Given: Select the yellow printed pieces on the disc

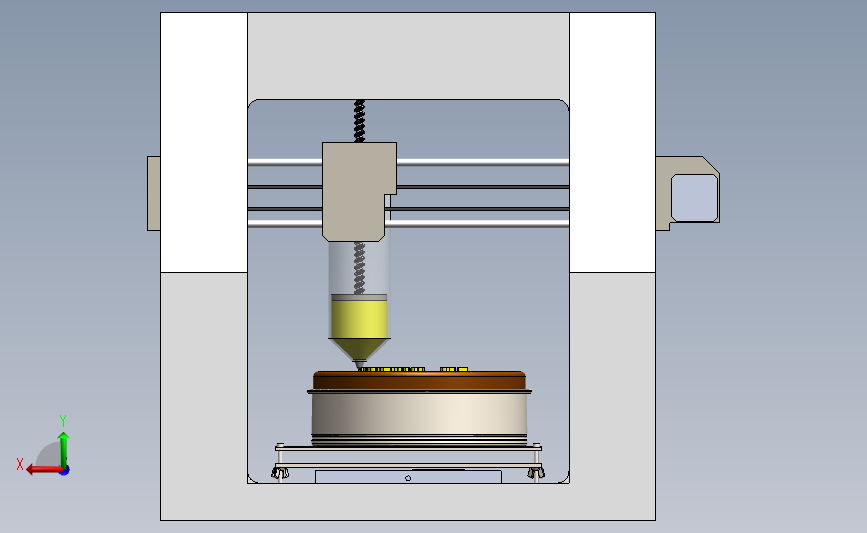Looking at the screenshot, I should 414,369.
